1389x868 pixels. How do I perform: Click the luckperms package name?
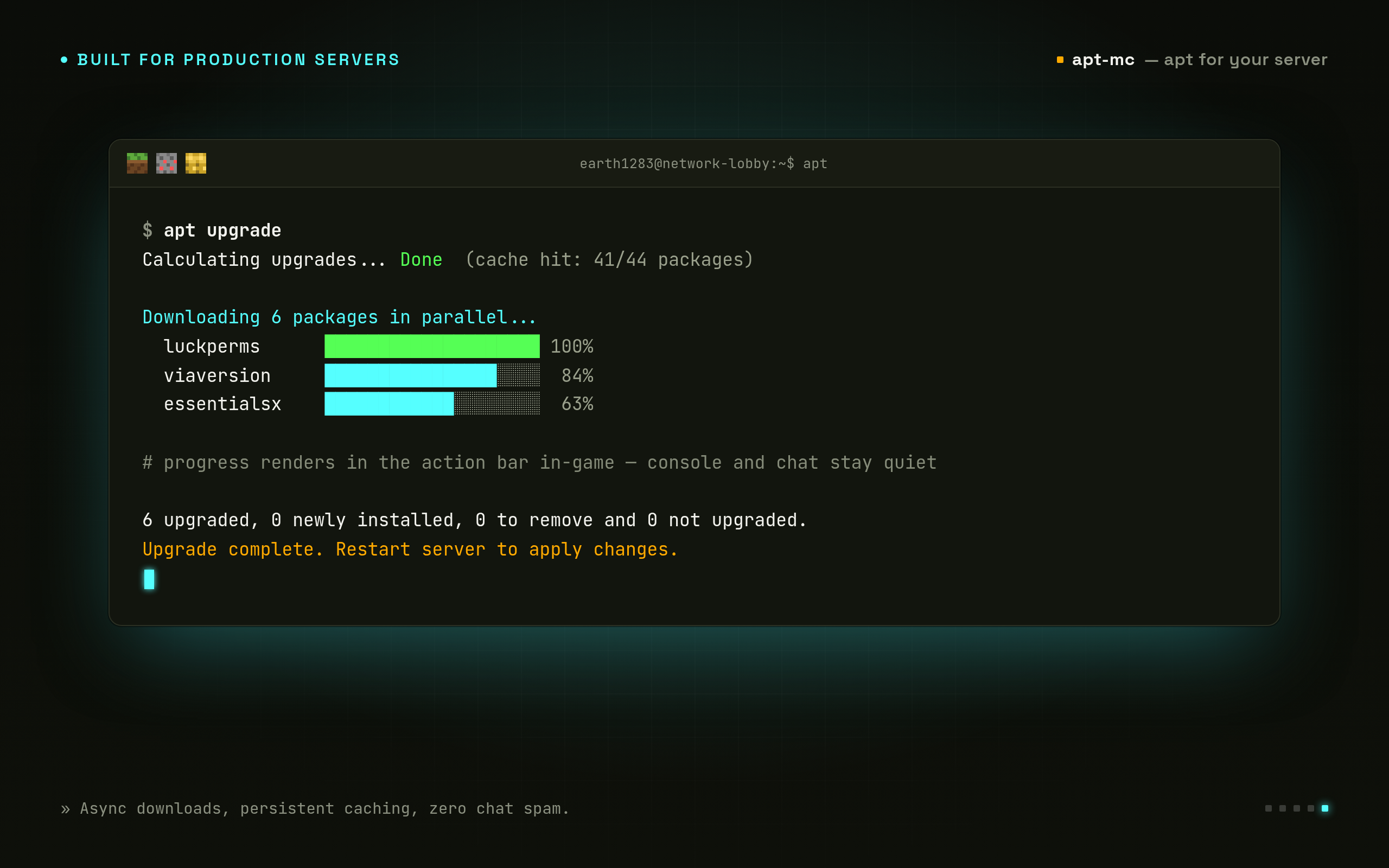212,346
